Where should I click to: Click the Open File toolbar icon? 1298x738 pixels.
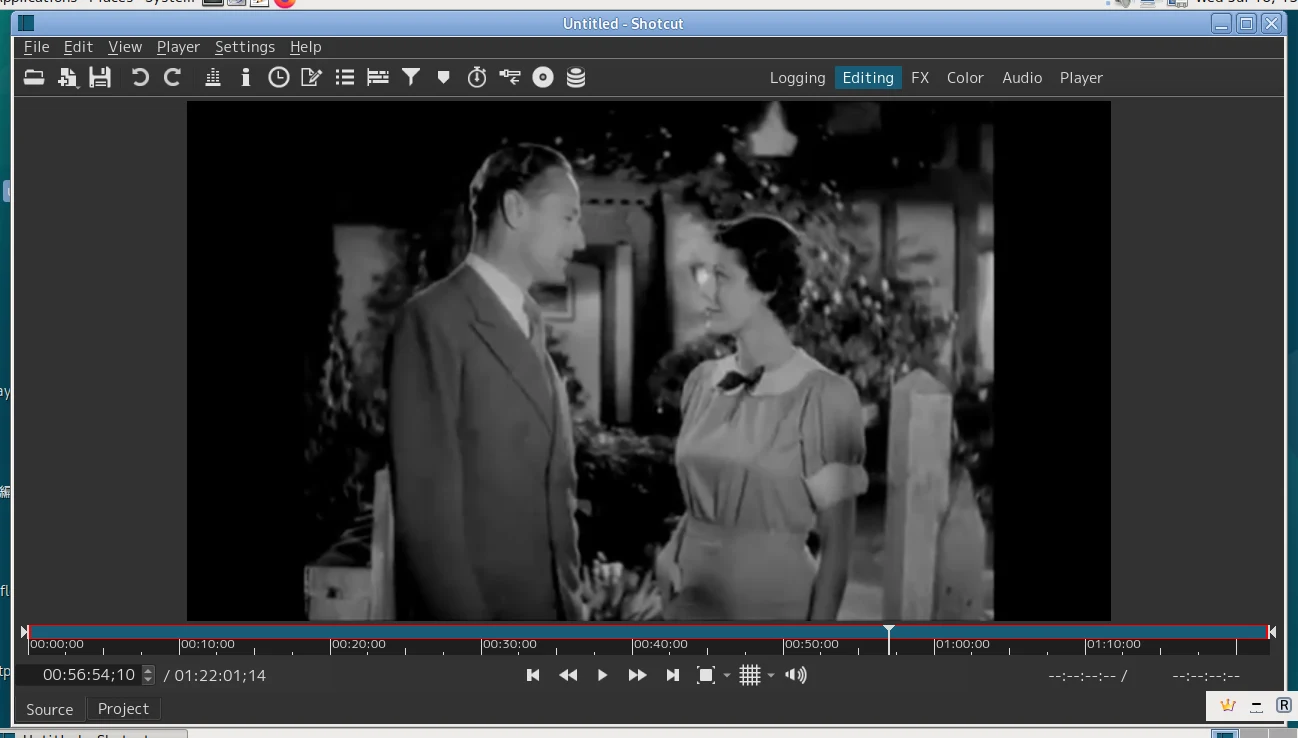[x=34, y=77]
